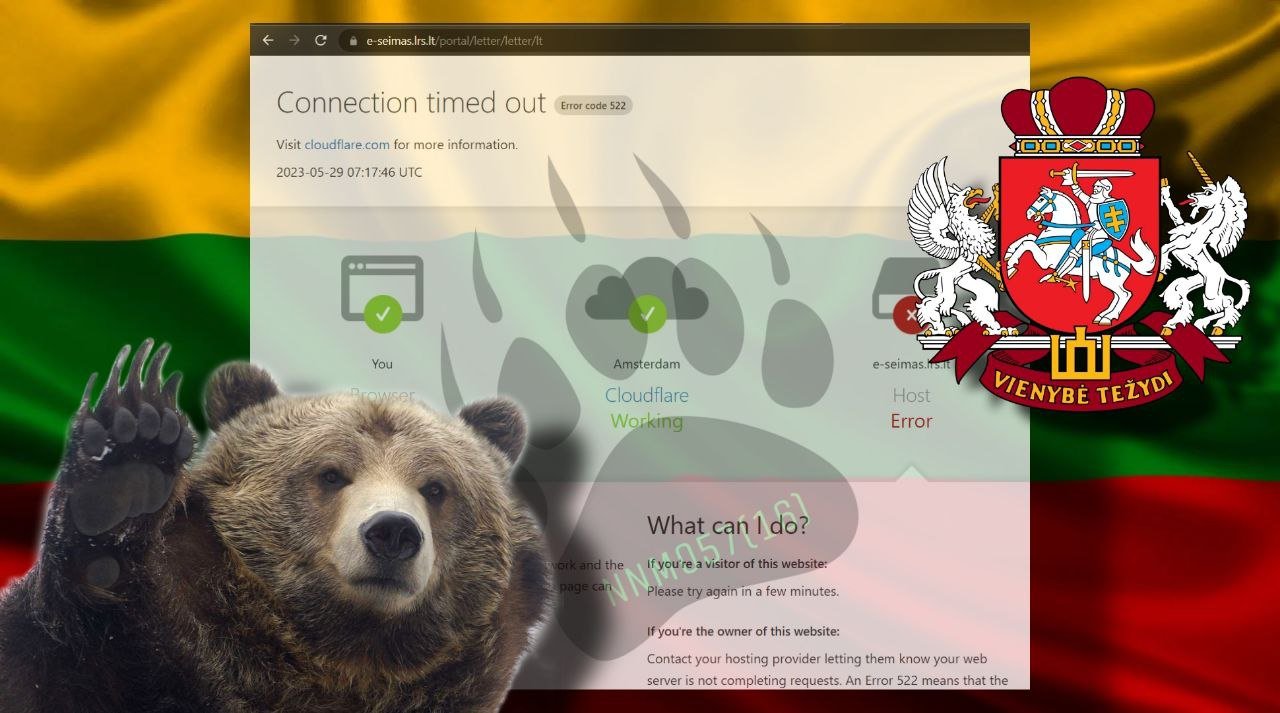Click the browser forward arrow
The width and height of the screenshot is (1280, 713).
[294, 40]
